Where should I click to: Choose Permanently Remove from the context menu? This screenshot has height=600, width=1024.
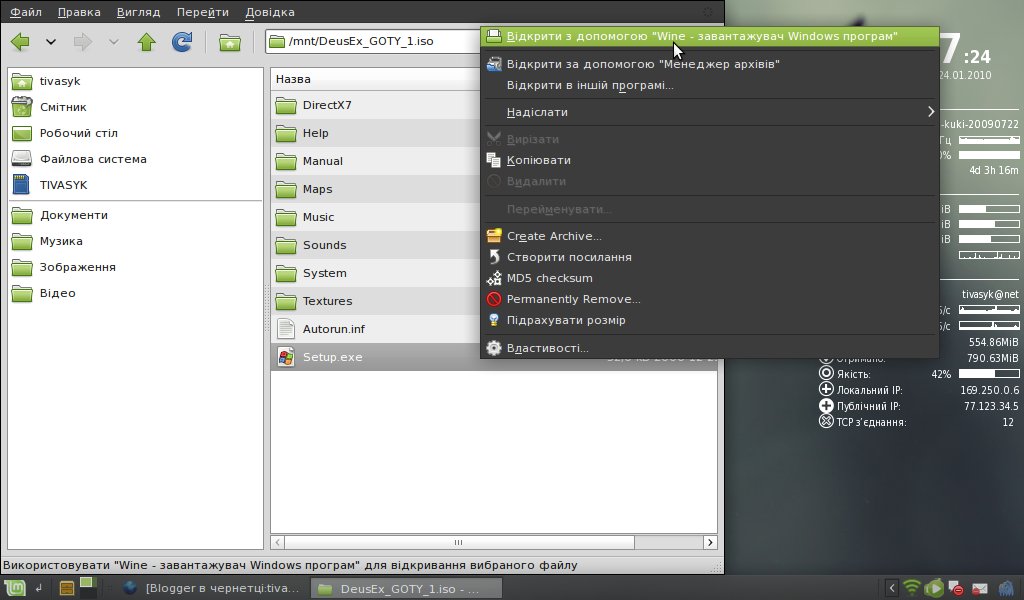point(709,299)
